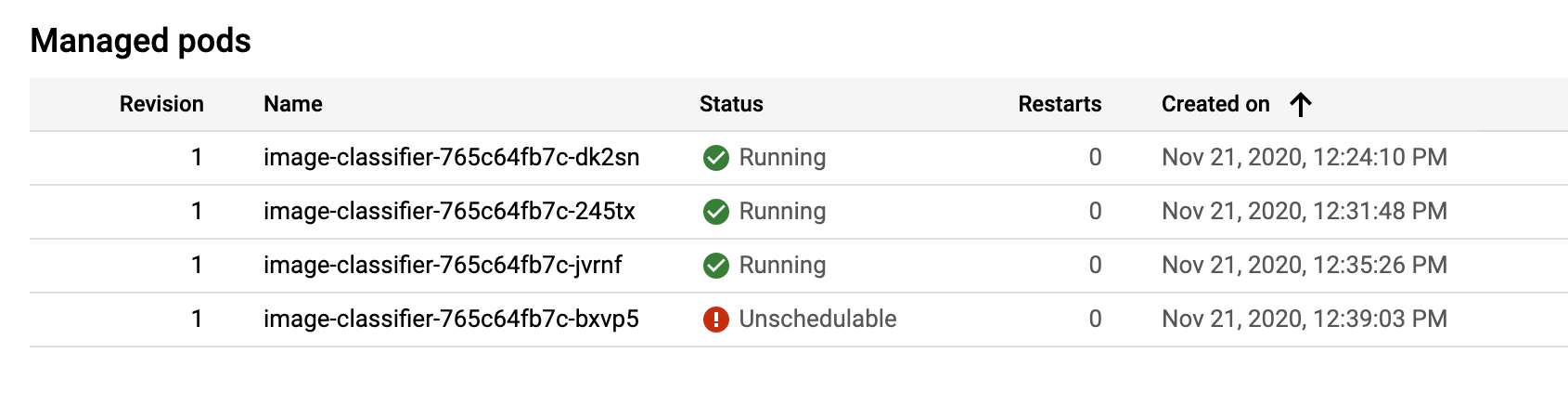The height and width of the screenshot is (405, 1568).
Task: Open pod image-classifier-765c64fb7c-bxvp5
Action: coord(451,319)
